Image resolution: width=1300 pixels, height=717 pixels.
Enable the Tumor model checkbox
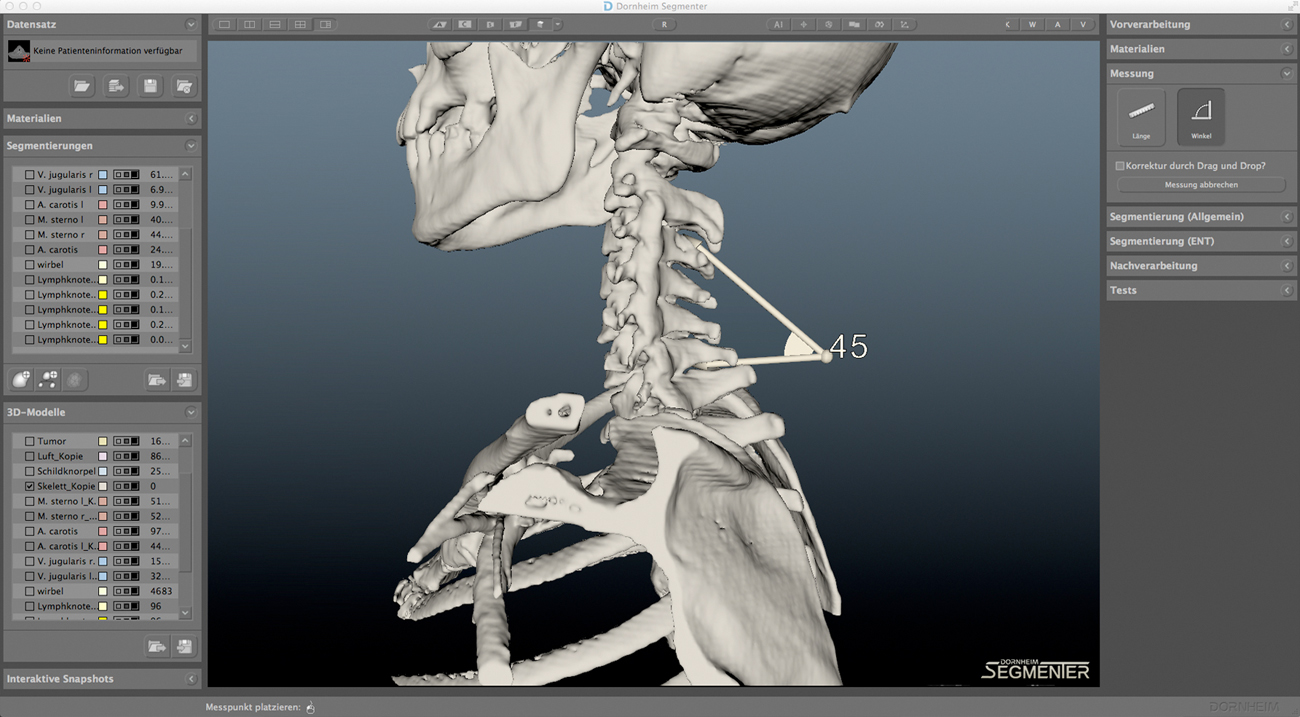(30, 441)
